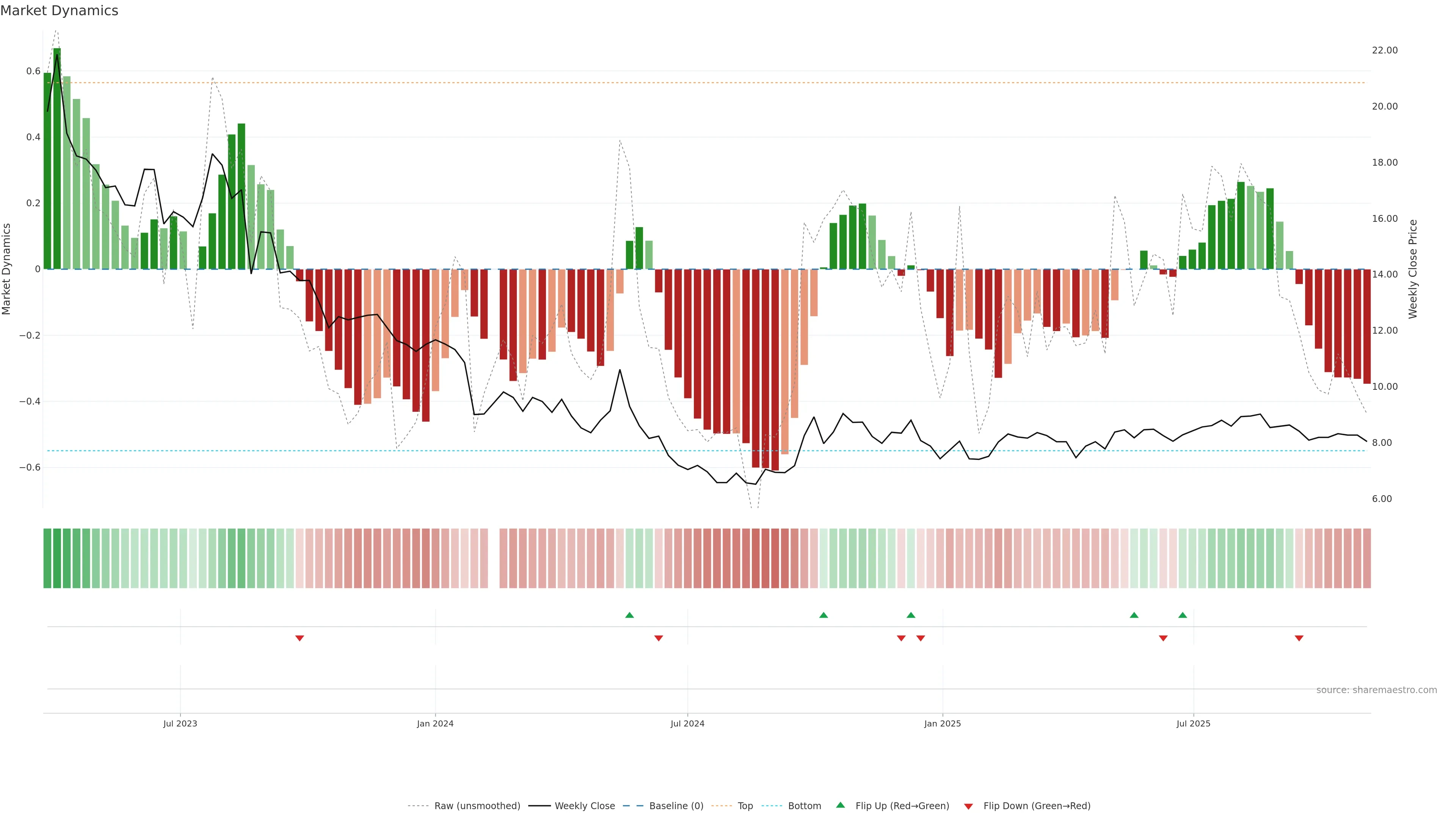Hide the Top threshold legend entry
The width and height of the screenshot is (1456, 819).
tap(745, 805)
